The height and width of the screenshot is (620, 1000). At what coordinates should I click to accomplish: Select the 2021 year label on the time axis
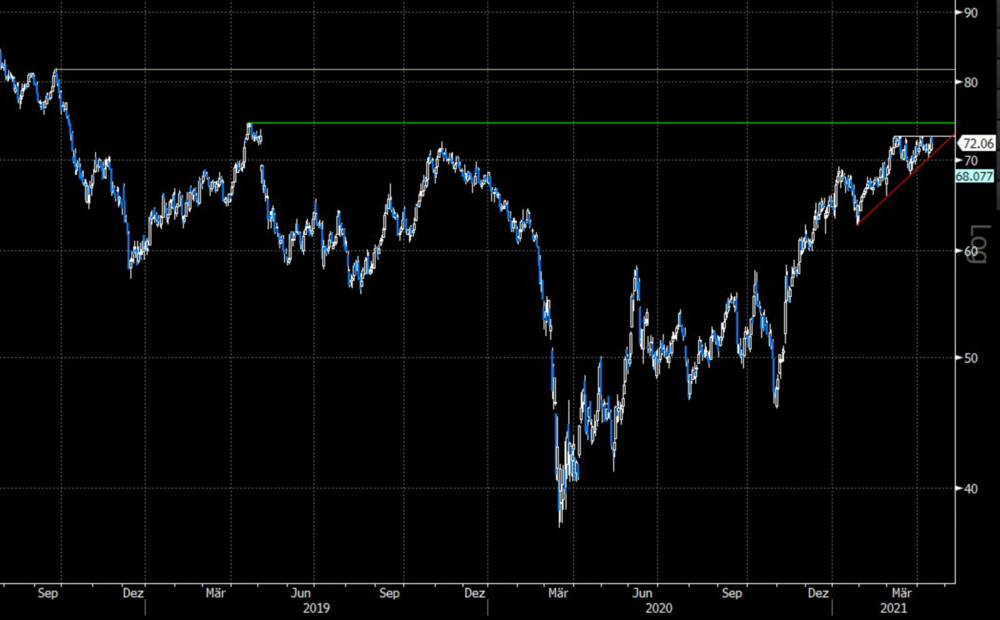tap(893, 608)
